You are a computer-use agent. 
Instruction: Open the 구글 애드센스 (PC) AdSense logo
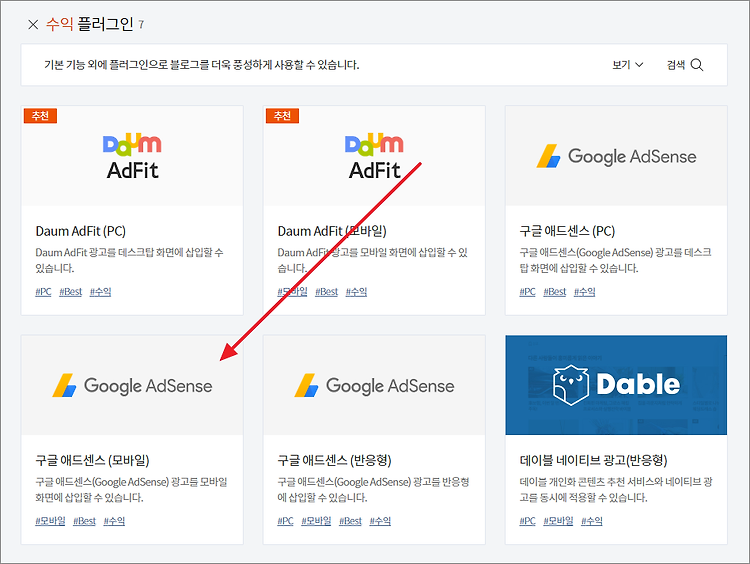616,156
